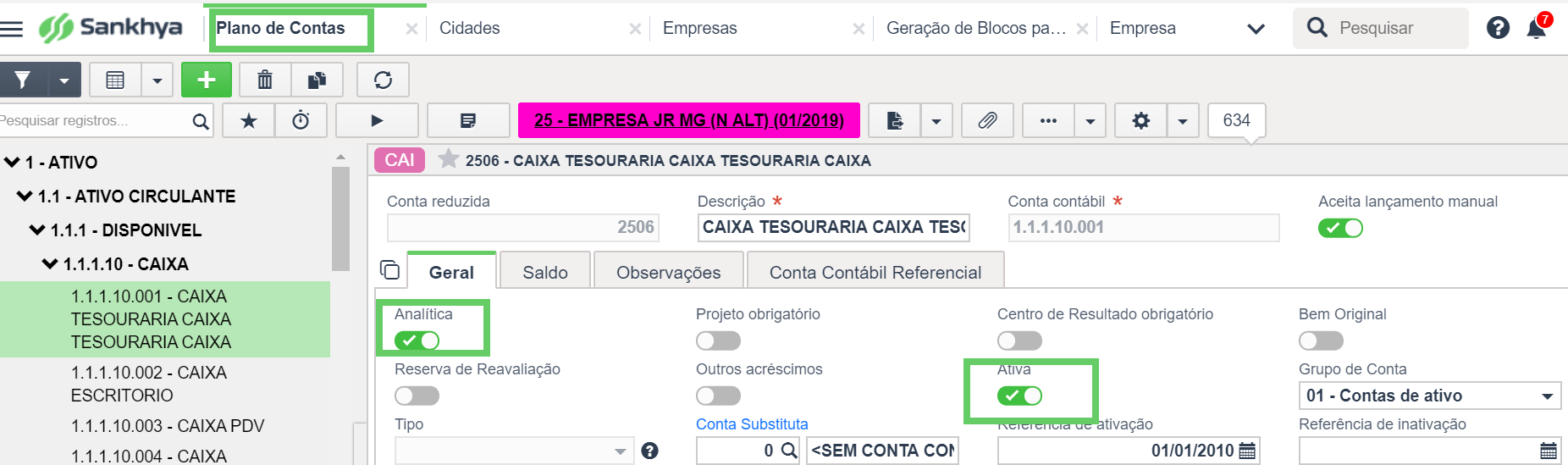This screenshot has width=1568, height=465.
Task: Open the Grupo de Conta dropdown
Action: tap(1430, 396)
